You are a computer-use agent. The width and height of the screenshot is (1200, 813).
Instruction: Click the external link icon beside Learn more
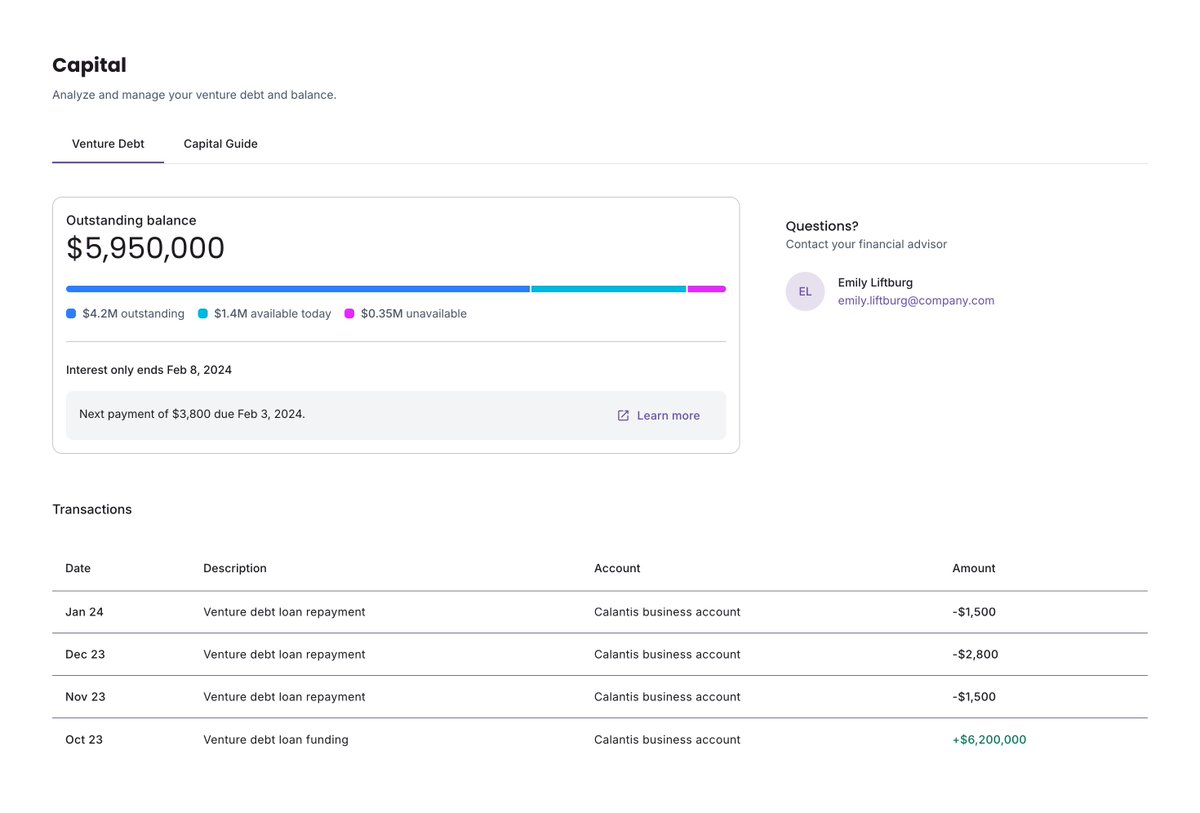(623, 415)
